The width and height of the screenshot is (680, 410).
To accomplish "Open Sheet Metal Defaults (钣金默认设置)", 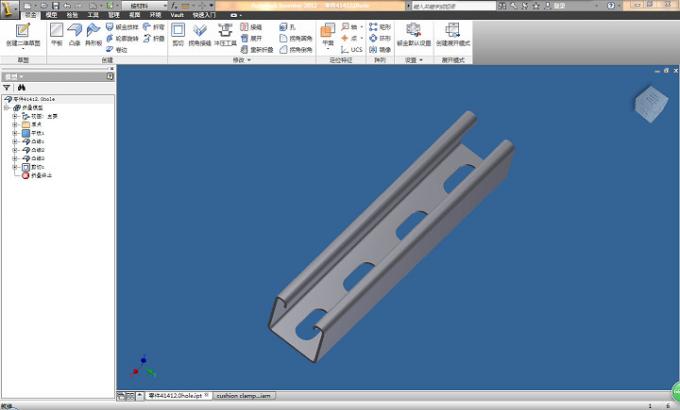I will 414,35.
